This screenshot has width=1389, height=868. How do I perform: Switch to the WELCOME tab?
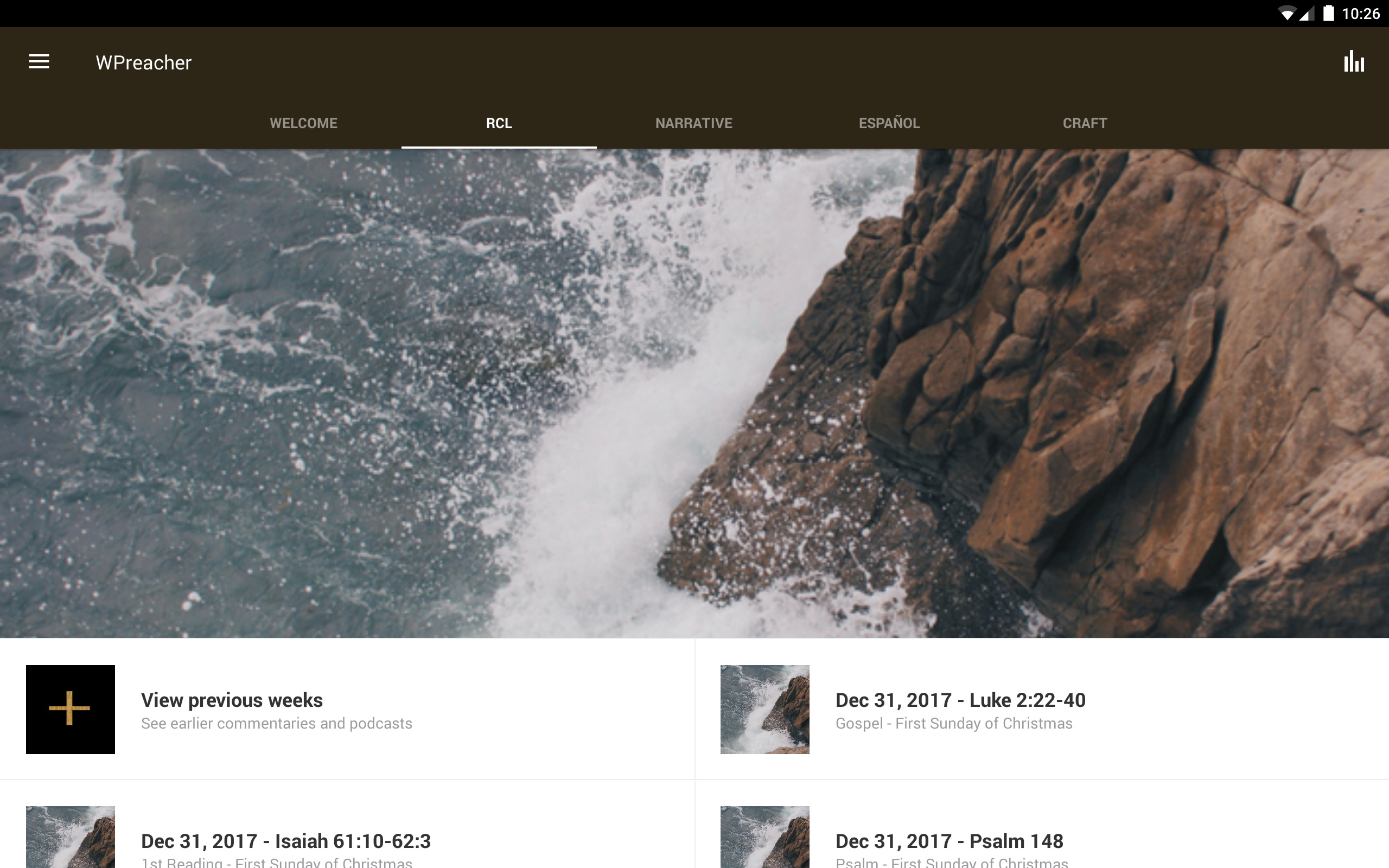click(x=303, y=123)
